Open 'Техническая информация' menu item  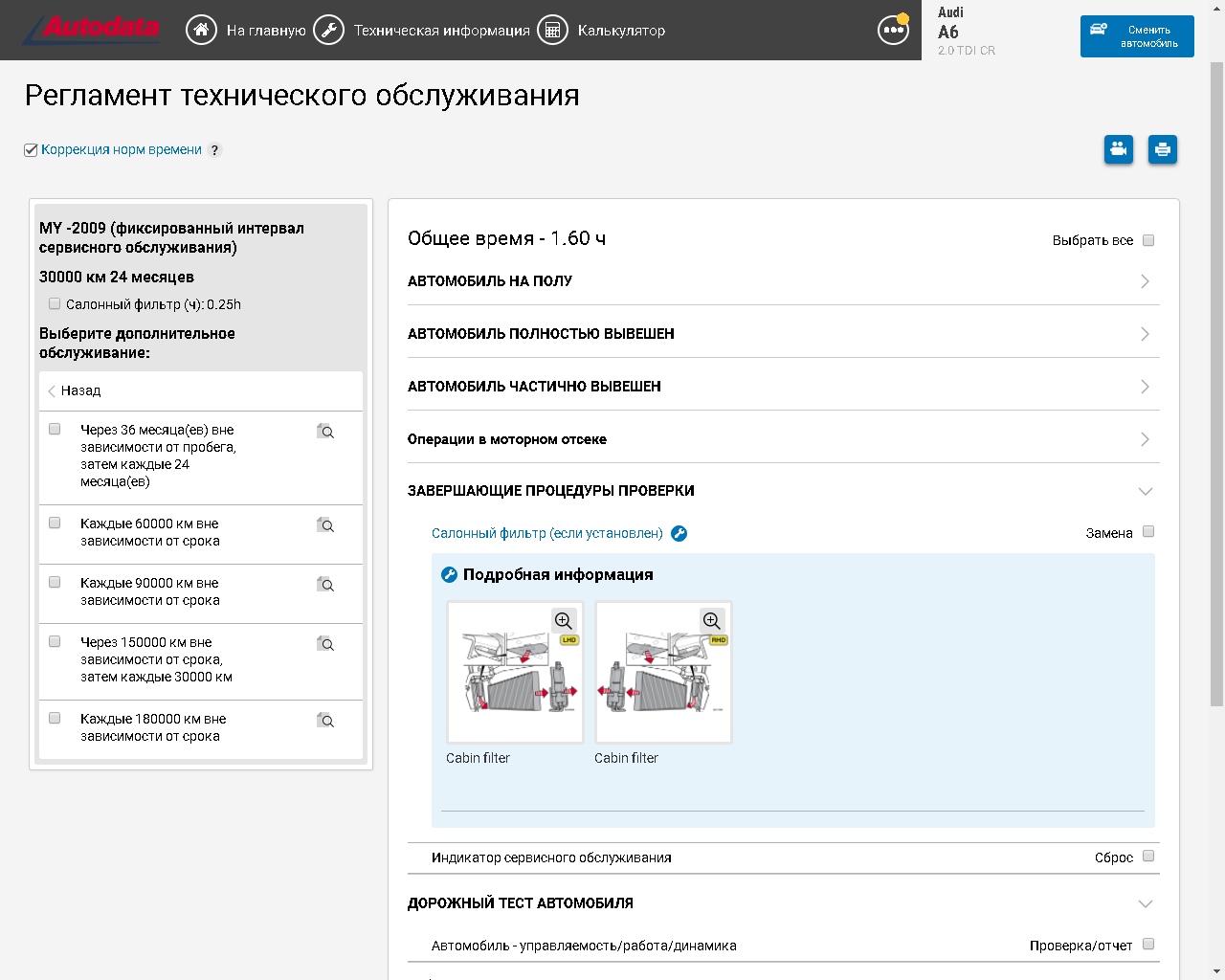442,31
